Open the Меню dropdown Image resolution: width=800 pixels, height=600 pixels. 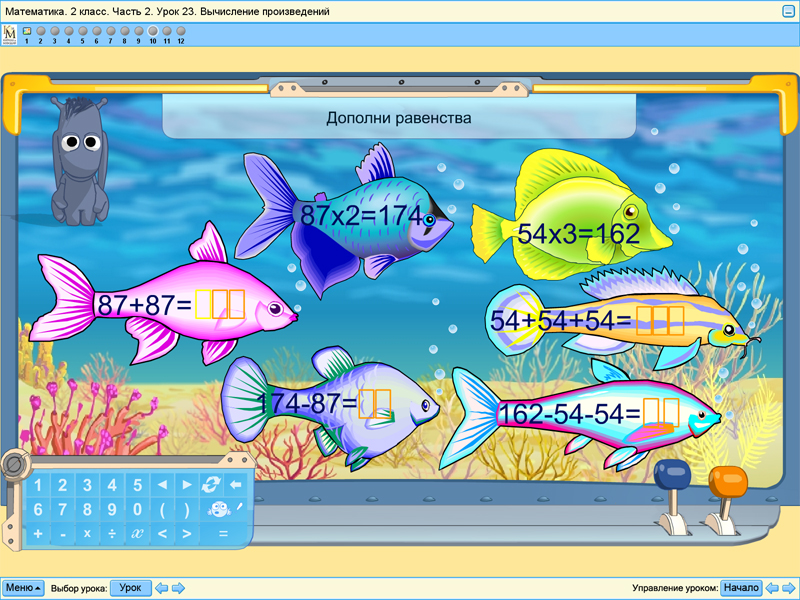[x=23, y=588]
